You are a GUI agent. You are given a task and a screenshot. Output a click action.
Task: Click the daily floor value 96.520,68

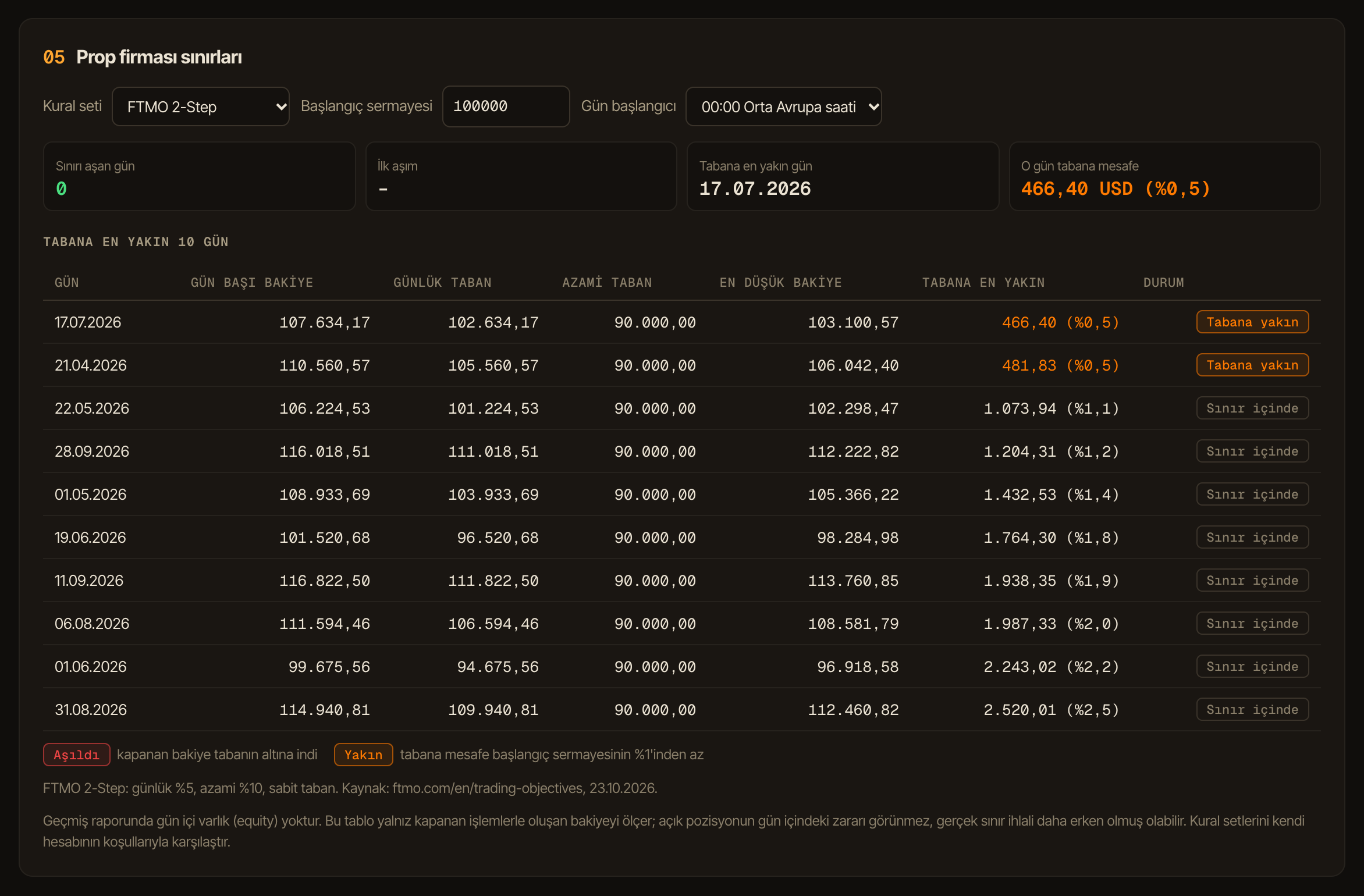point(498,538)
